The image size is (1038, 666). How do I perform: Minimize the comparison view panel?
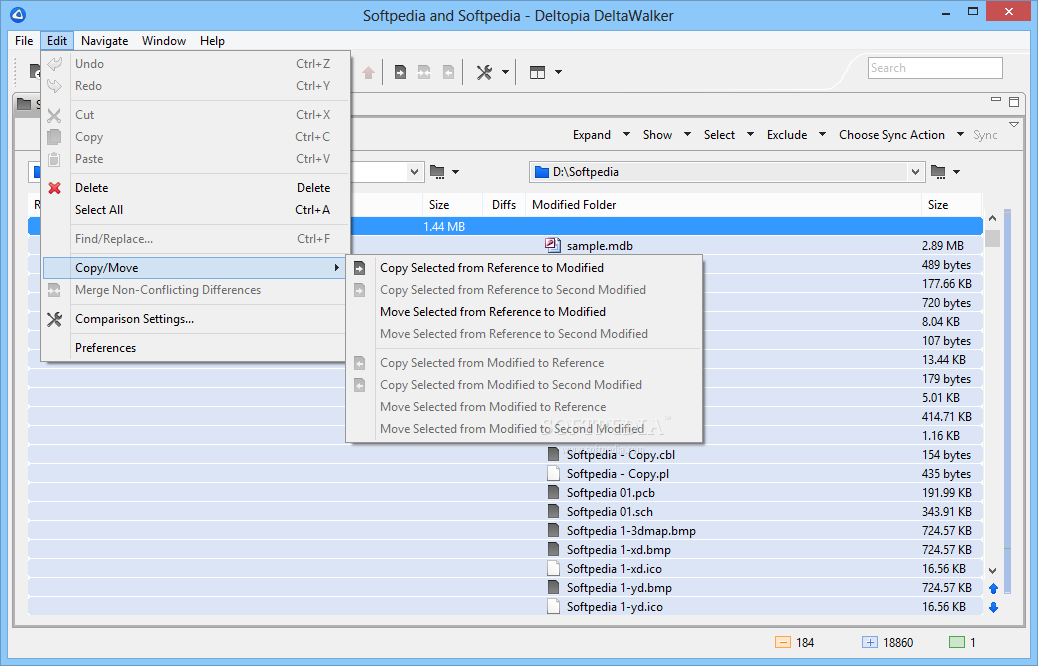pos(996,99)
